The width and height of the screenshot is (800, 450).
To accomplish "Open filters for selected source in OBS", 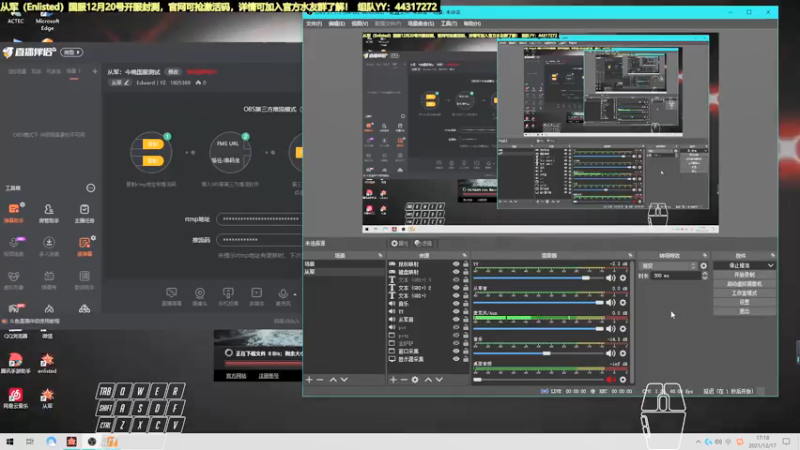I will coord(423,243).
